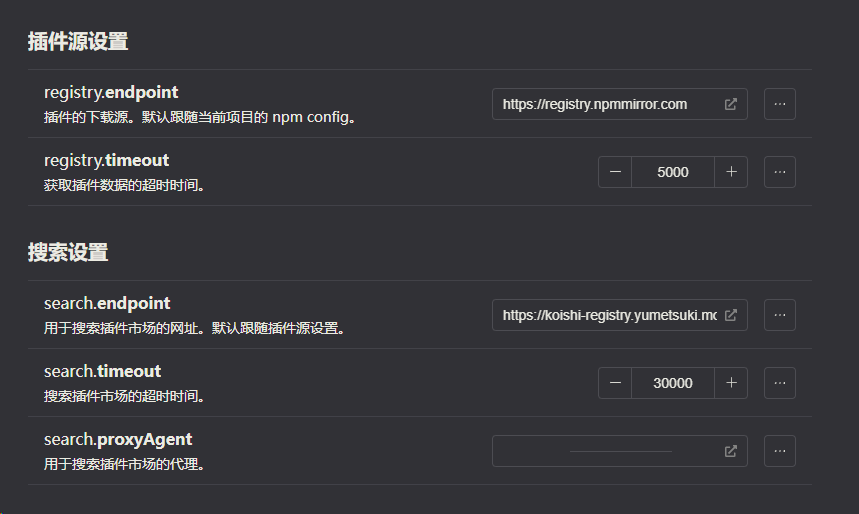Click the 搜索设置 section heading
The width and height of the screenshot is (859, 514).
point(68,253)
